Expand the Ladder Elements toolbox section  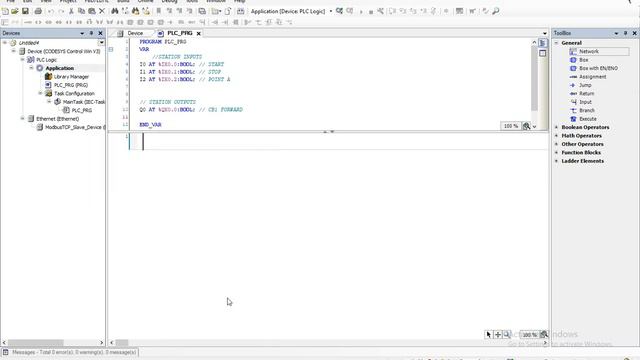click(556, 161)
